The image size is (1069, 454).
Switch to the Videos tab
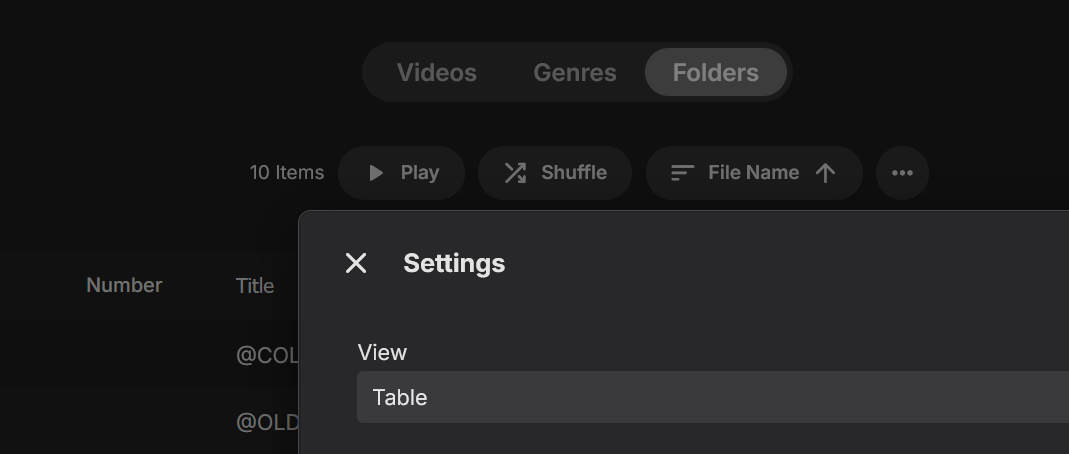point(436,73)
